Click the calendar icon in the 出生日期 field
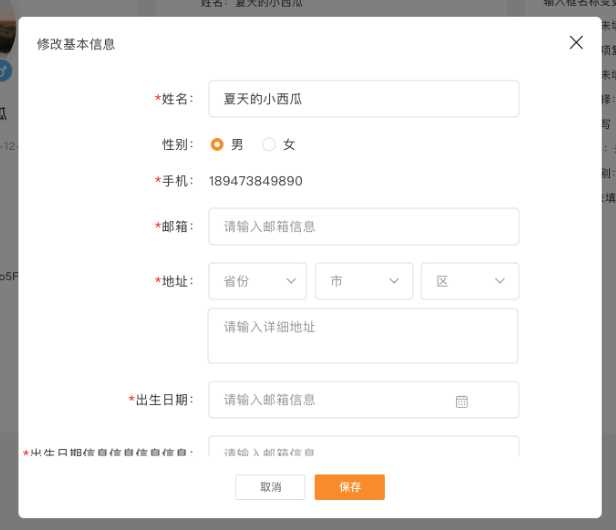 coord(462,401)
